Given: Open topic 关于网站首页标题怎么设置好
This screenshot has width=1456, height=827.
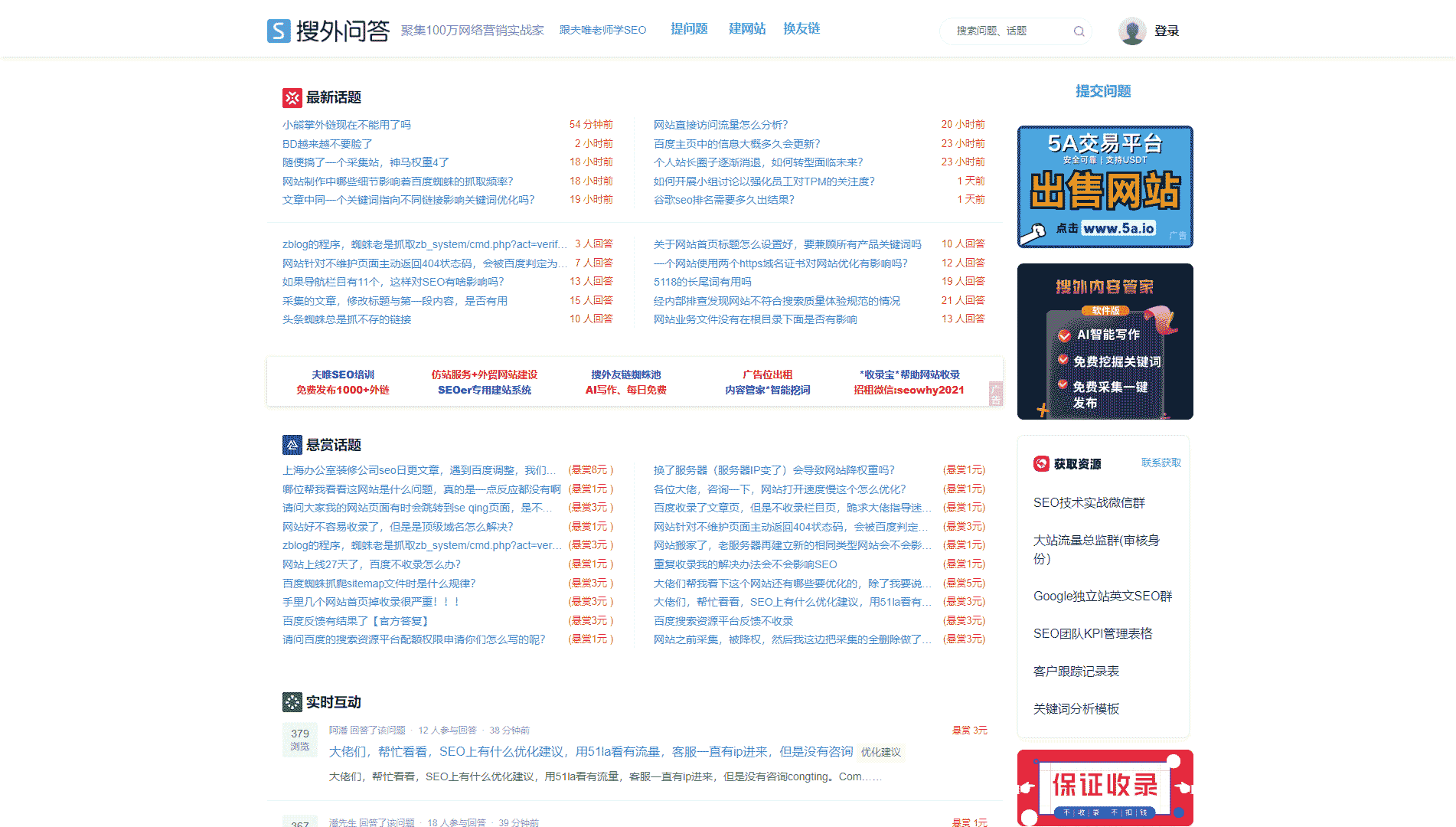Looking at the screenshot, I should [788, 244].
